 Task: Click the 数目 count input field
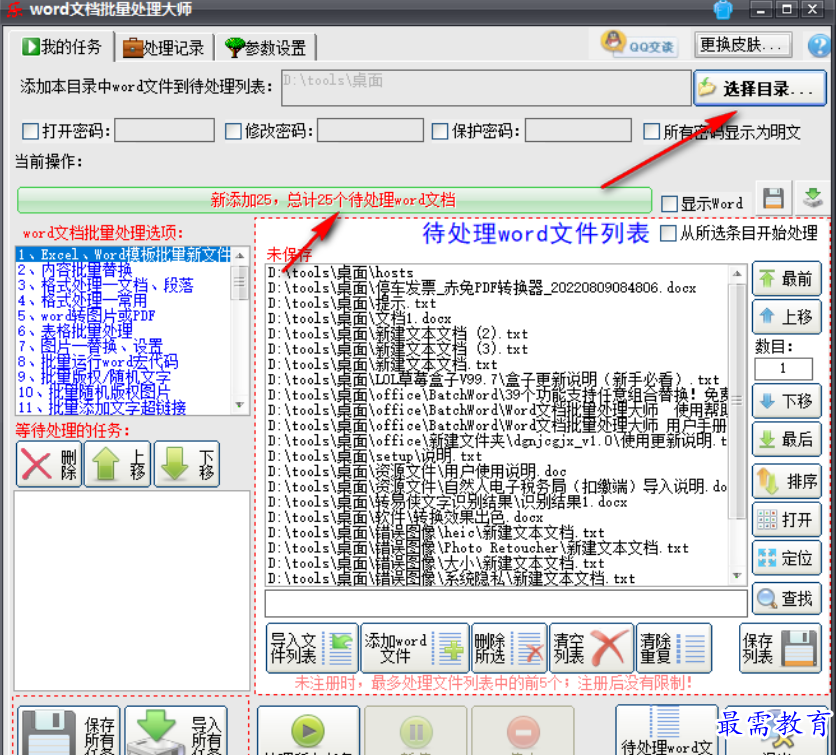(x=783, y=368)
